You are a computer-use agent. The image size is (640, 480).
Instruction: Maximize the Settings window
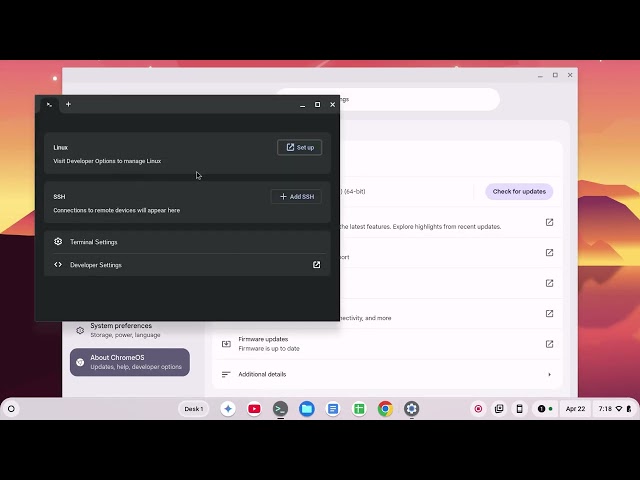coord(555,75)
